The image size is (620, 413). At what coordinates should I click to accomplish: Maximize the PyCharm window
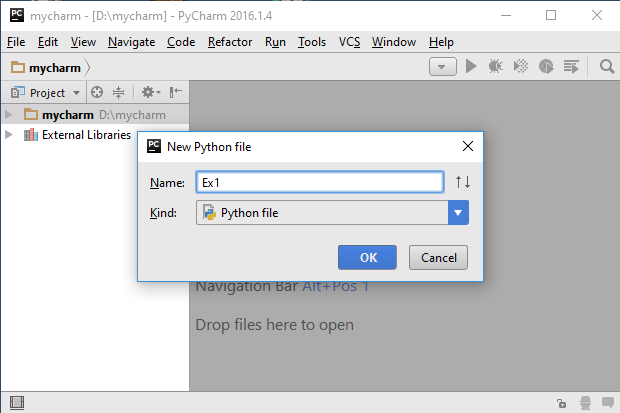coord(551,15)
